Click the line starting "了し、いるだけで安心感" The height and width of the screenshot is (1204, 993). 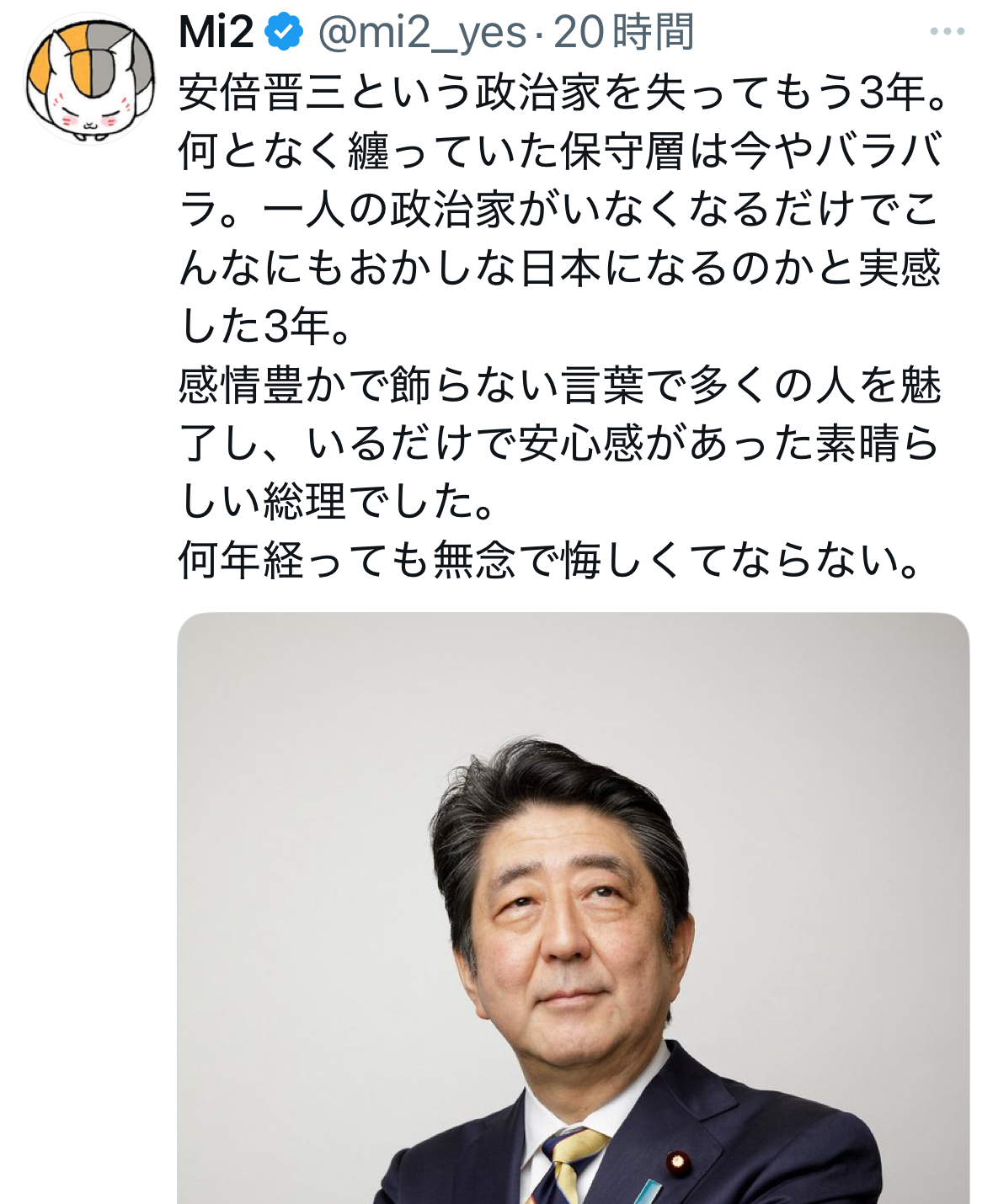point(559,443)
